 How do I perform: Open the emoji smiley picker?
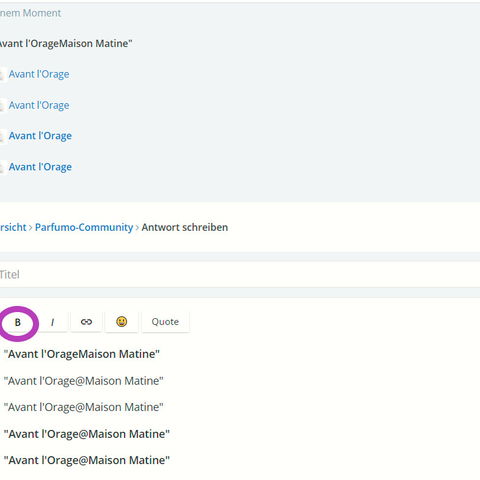pos(122,322)
